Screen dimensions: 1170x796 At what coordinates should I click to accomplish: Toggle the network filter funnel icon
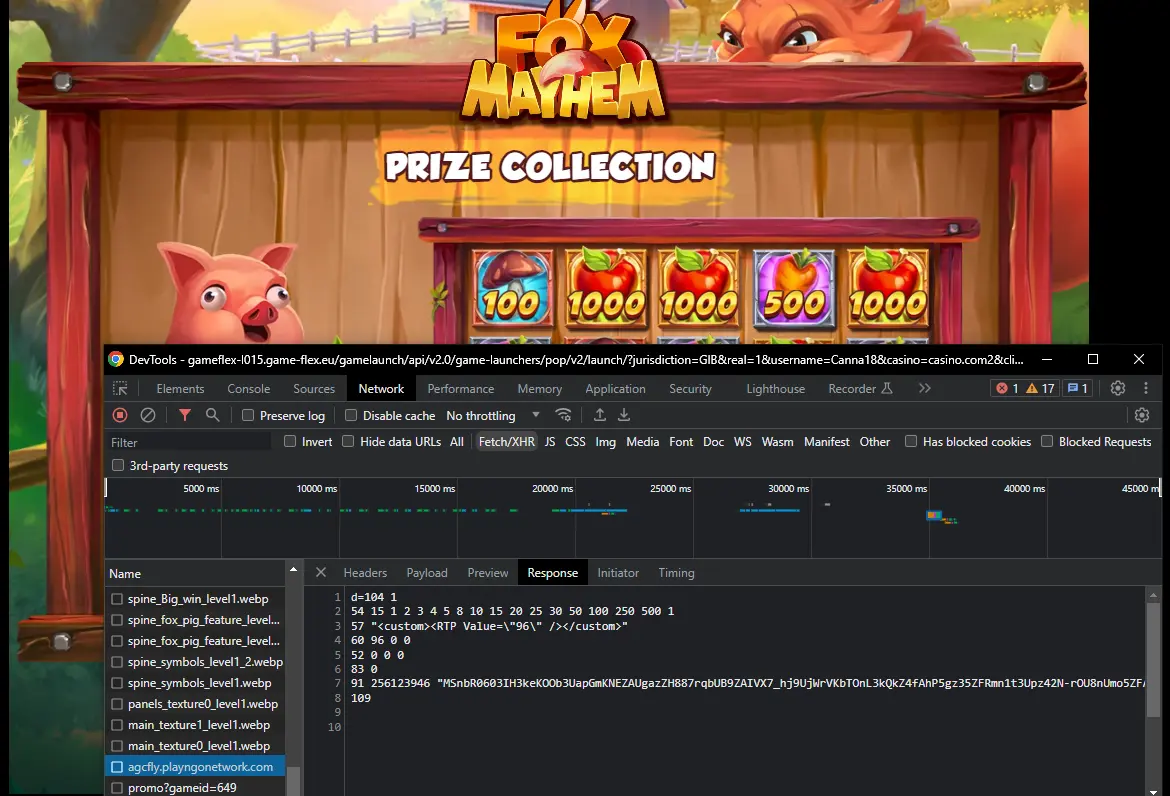[185, 415]
